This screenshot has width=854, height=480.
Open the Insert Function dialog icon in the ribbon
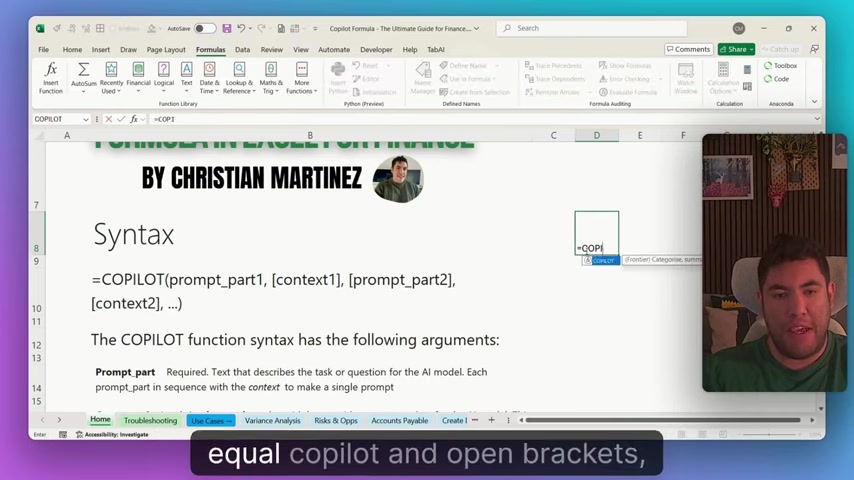point(51,78)
